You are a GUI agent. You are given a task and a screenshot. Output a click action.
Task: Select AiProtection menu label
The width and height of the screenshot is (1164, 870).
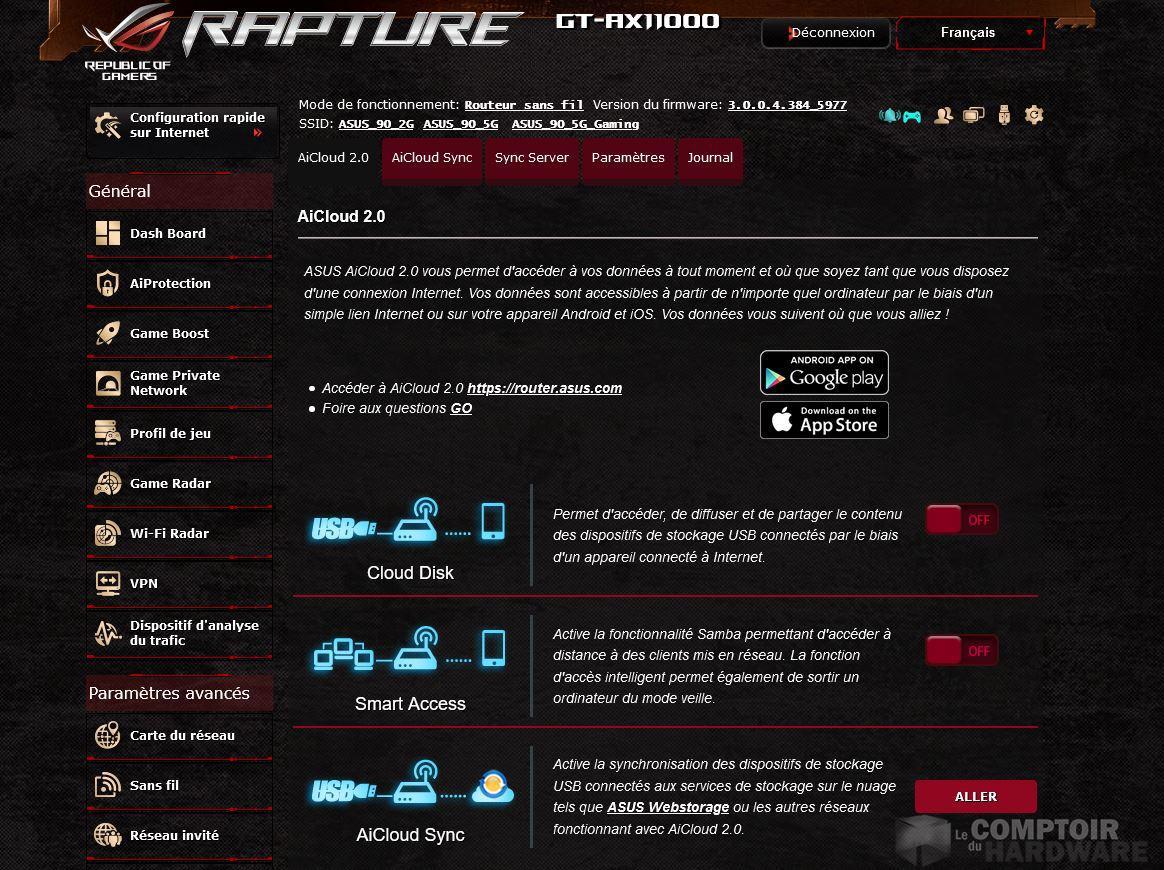pos(170,284)
